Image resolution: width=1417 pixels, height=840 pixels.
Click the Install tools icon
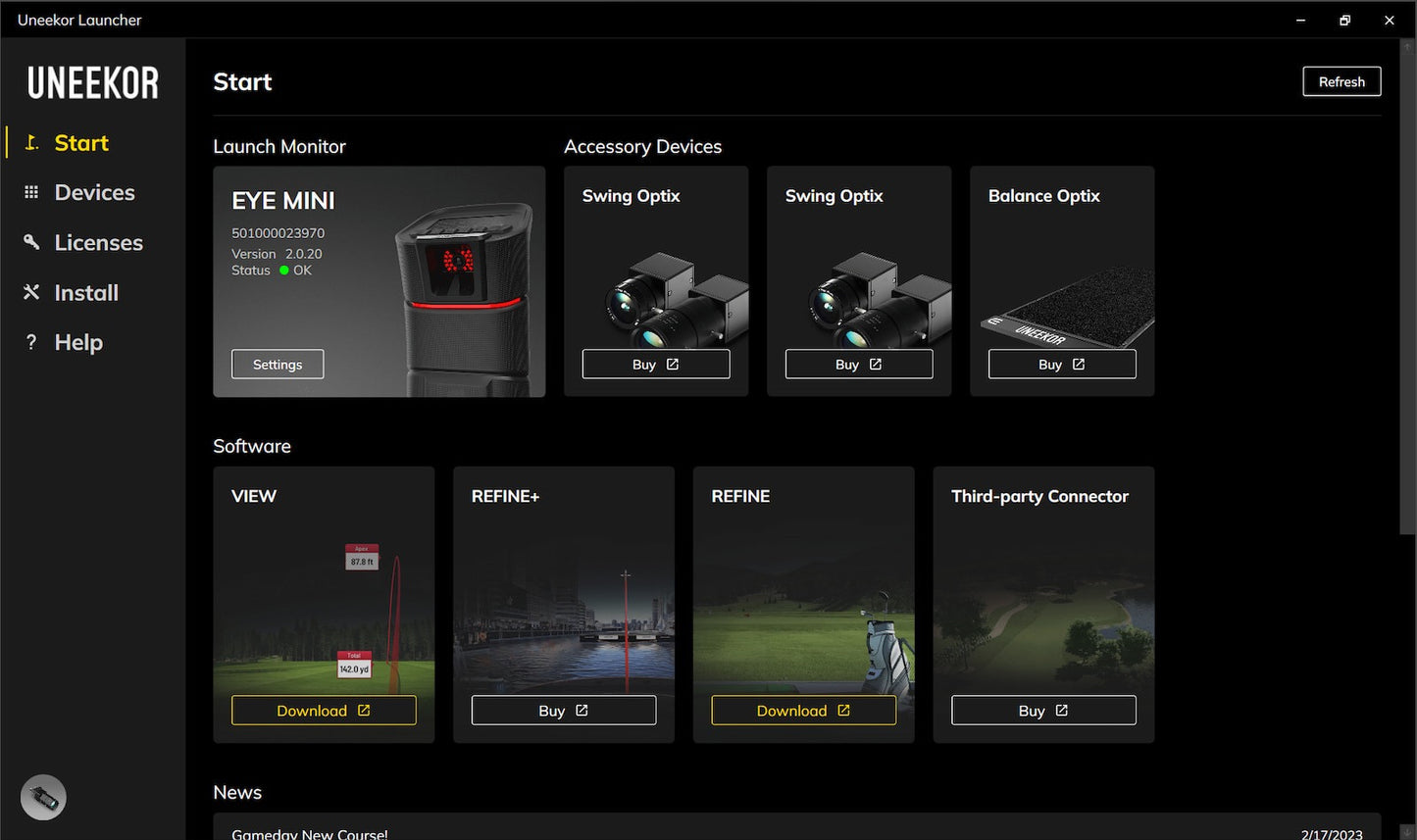click(x=31, y=292)
